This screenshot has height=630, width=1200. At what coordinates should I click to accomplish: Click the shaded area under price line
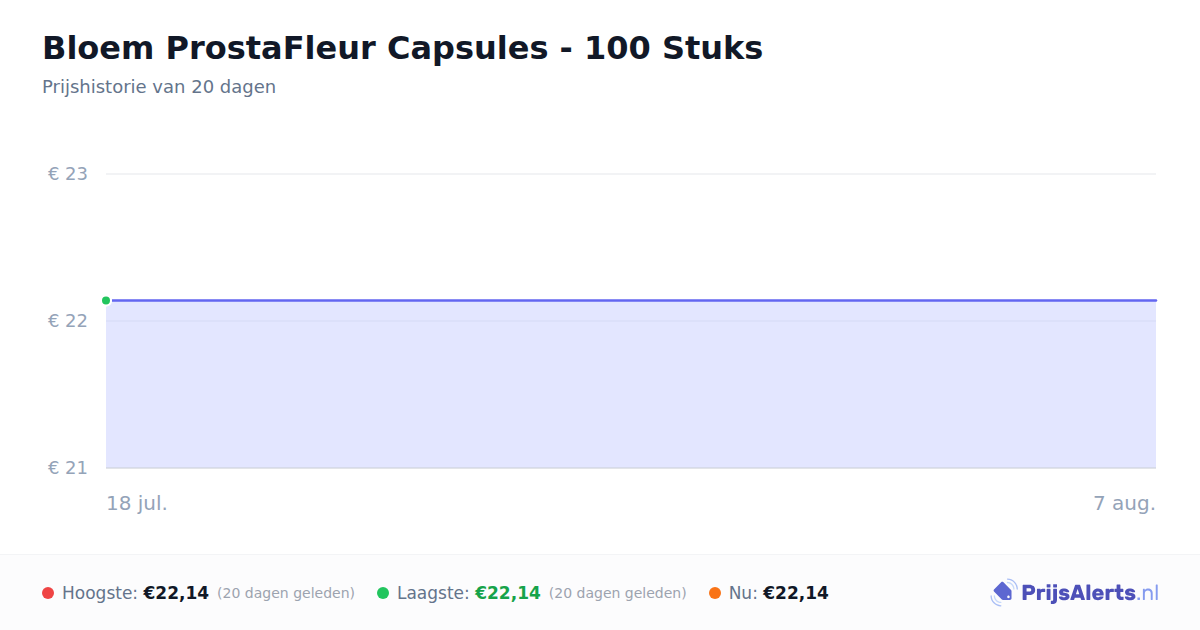click(631, 385)
